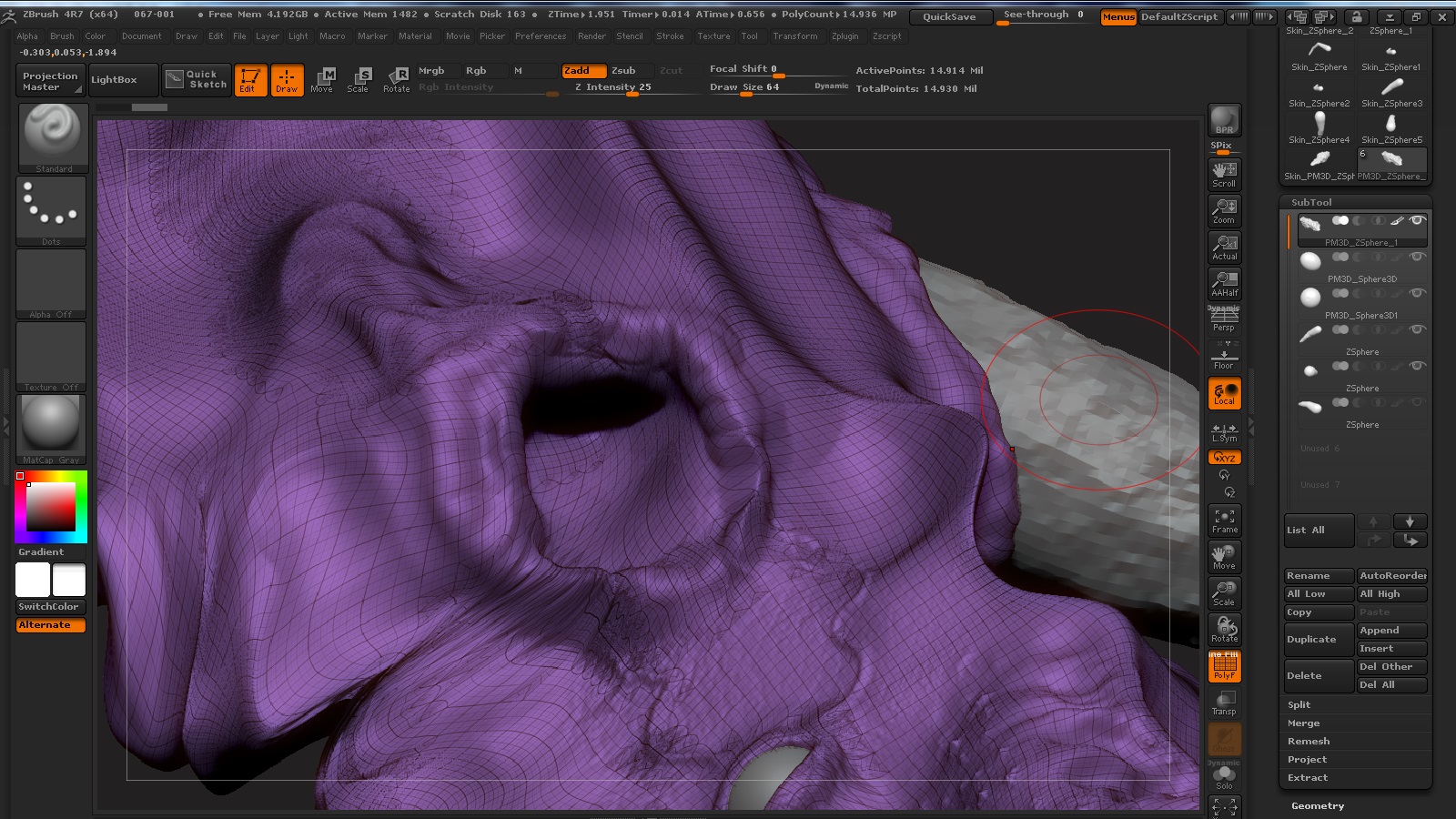Set canvas to Actual size
Screen dimensions: 1456x819
pyautogui.click(x=1224, y=248)
